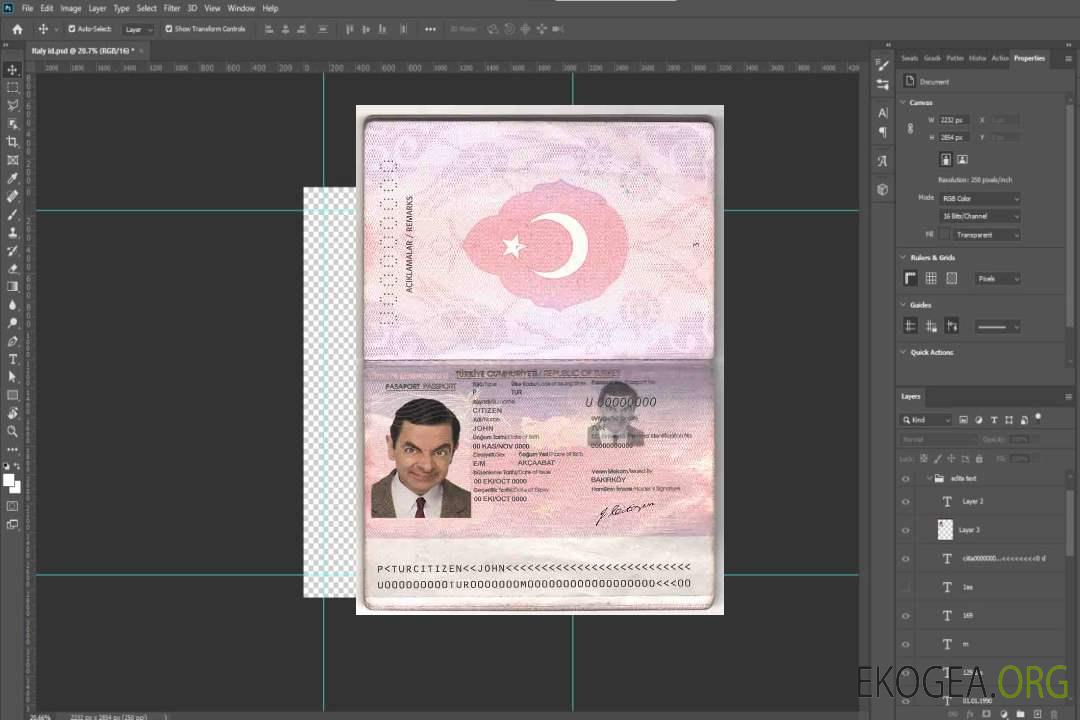Viewport: 1080px width, 720px height.
Task: Open the Layers panel menu
Action: (1068, 397)
